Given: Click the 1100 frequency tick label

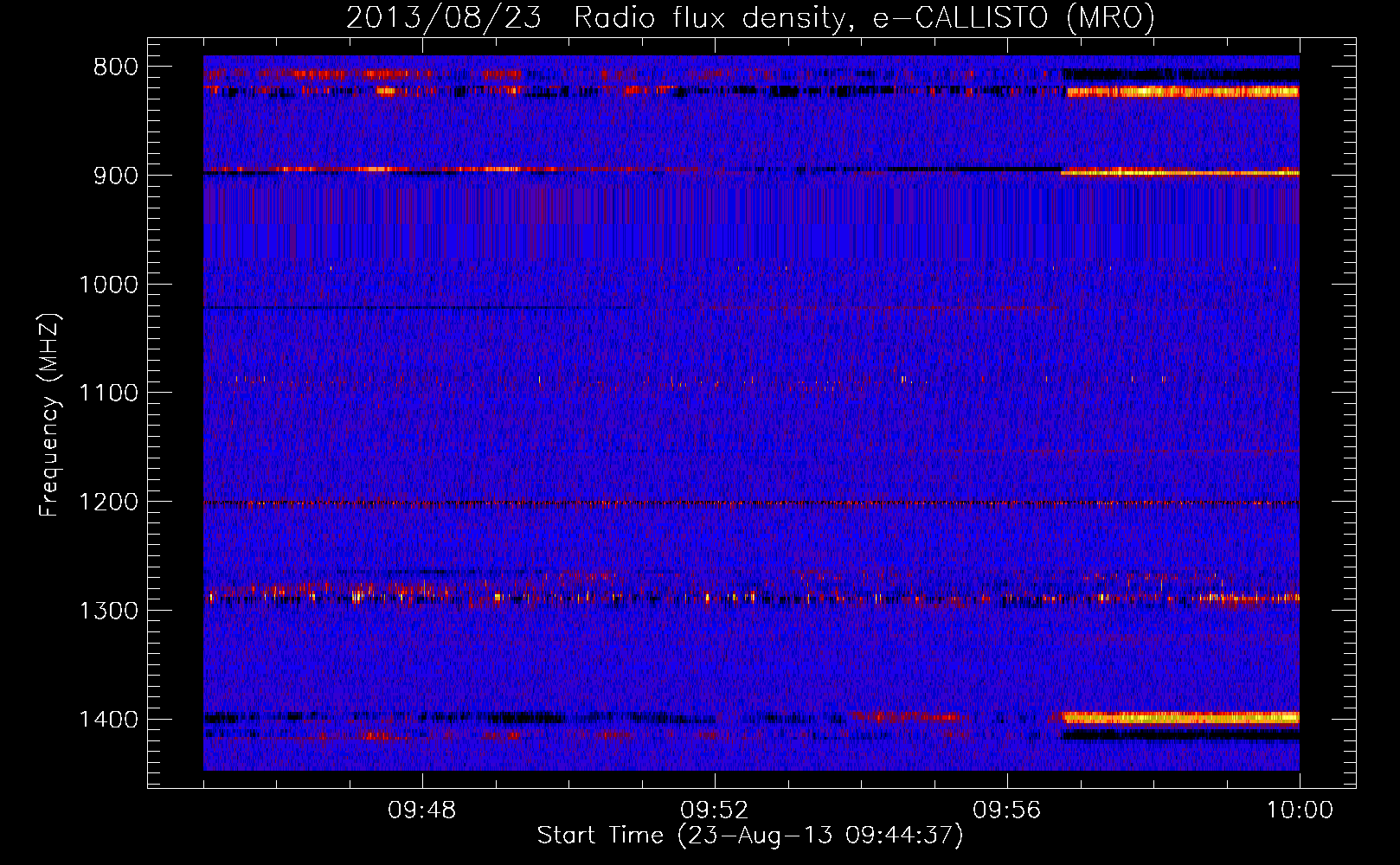Looking at the screenshot, I should pos(108,394).
